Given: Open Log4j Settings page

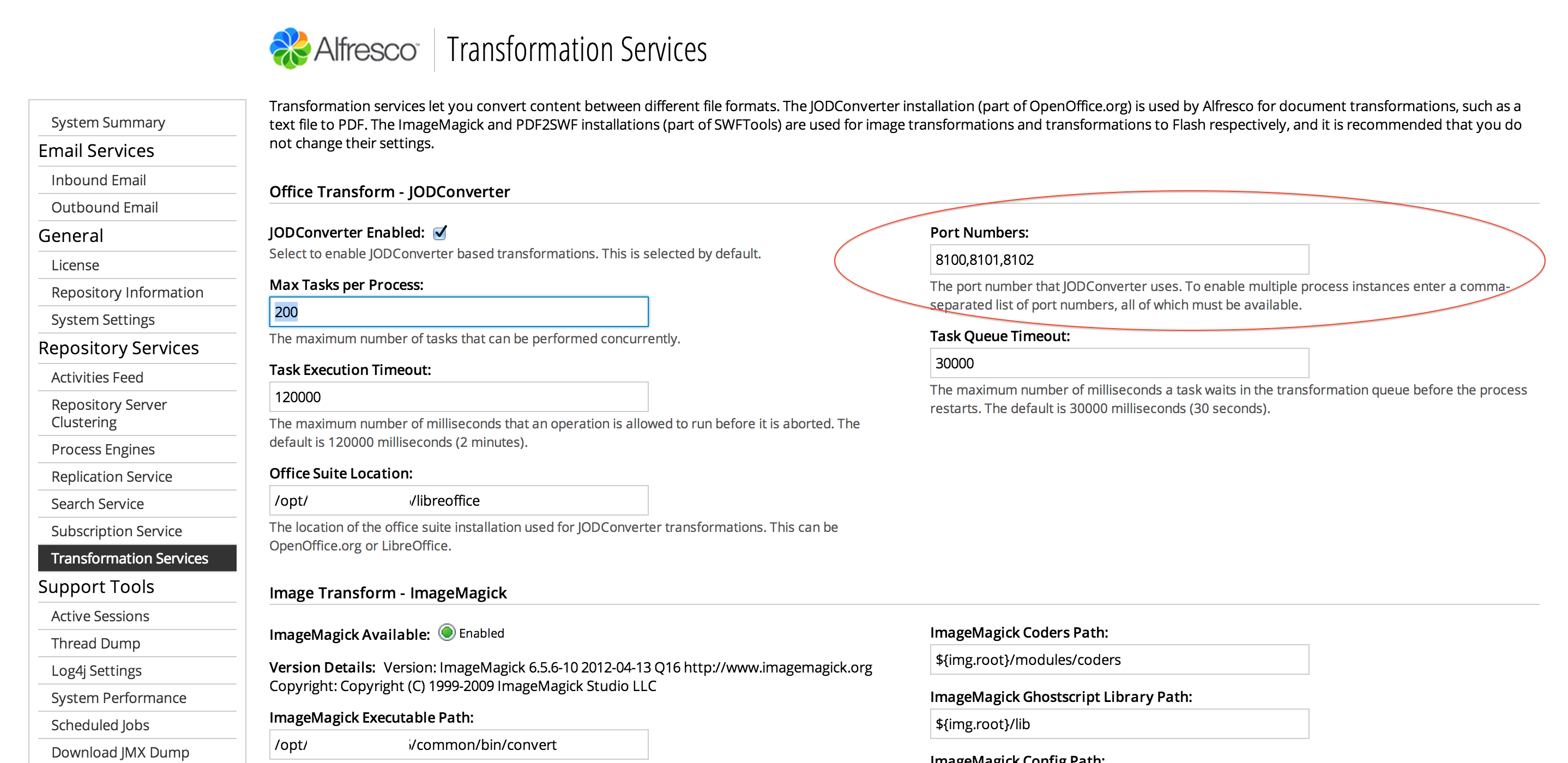Looking at the screenshot, I should click(96, 670).
